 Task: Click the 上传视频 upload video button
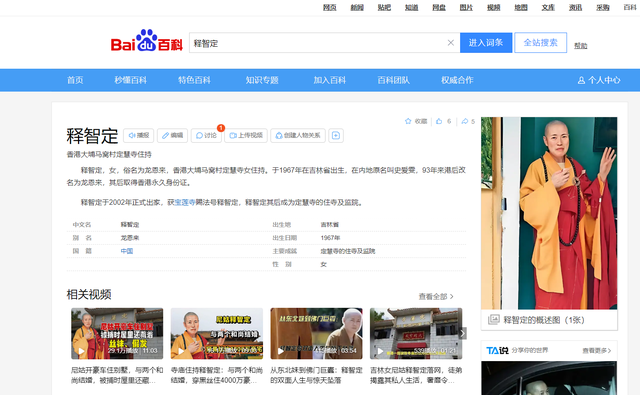point(246,135)
